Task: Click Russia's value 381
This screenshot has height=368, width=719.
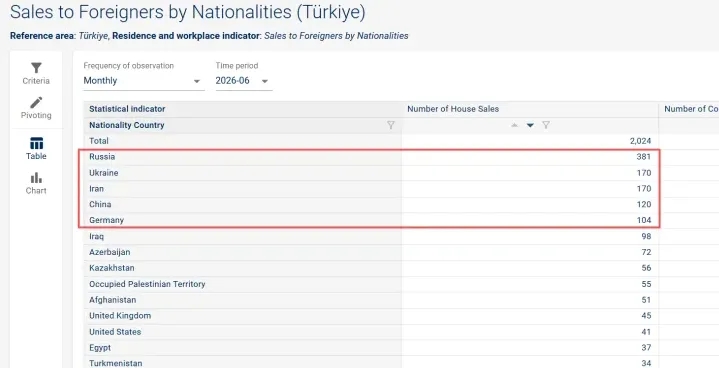Action: [x=644, y=157]
